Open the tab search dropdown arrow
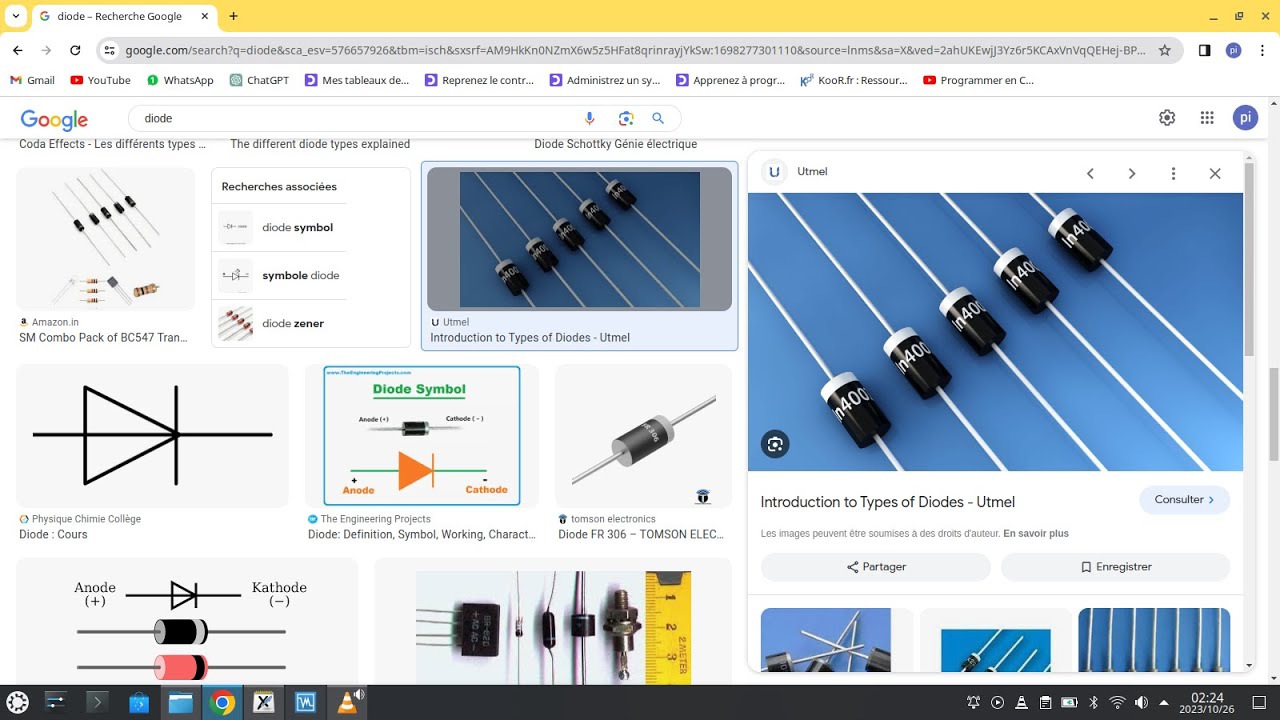This screenshot has width=1280, height=720. (x=16, y=16)
